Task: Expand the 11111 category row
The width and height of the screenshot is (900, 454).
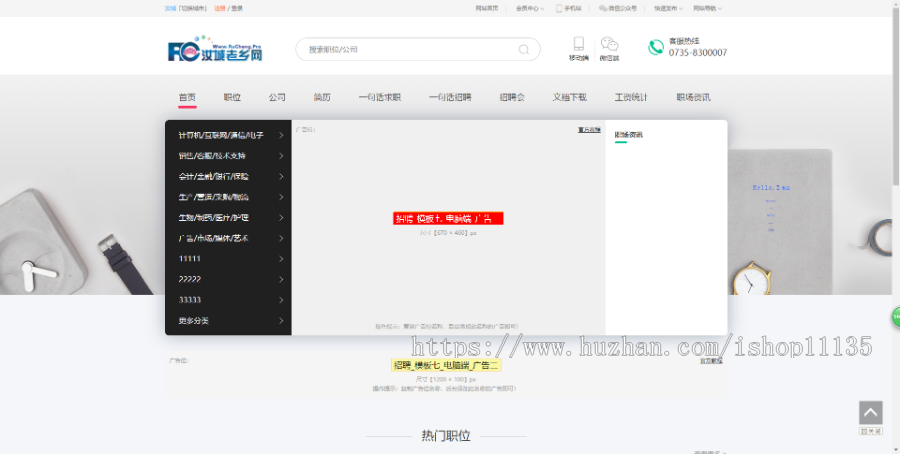Action: pyautogui.click(x=228, y=259)
